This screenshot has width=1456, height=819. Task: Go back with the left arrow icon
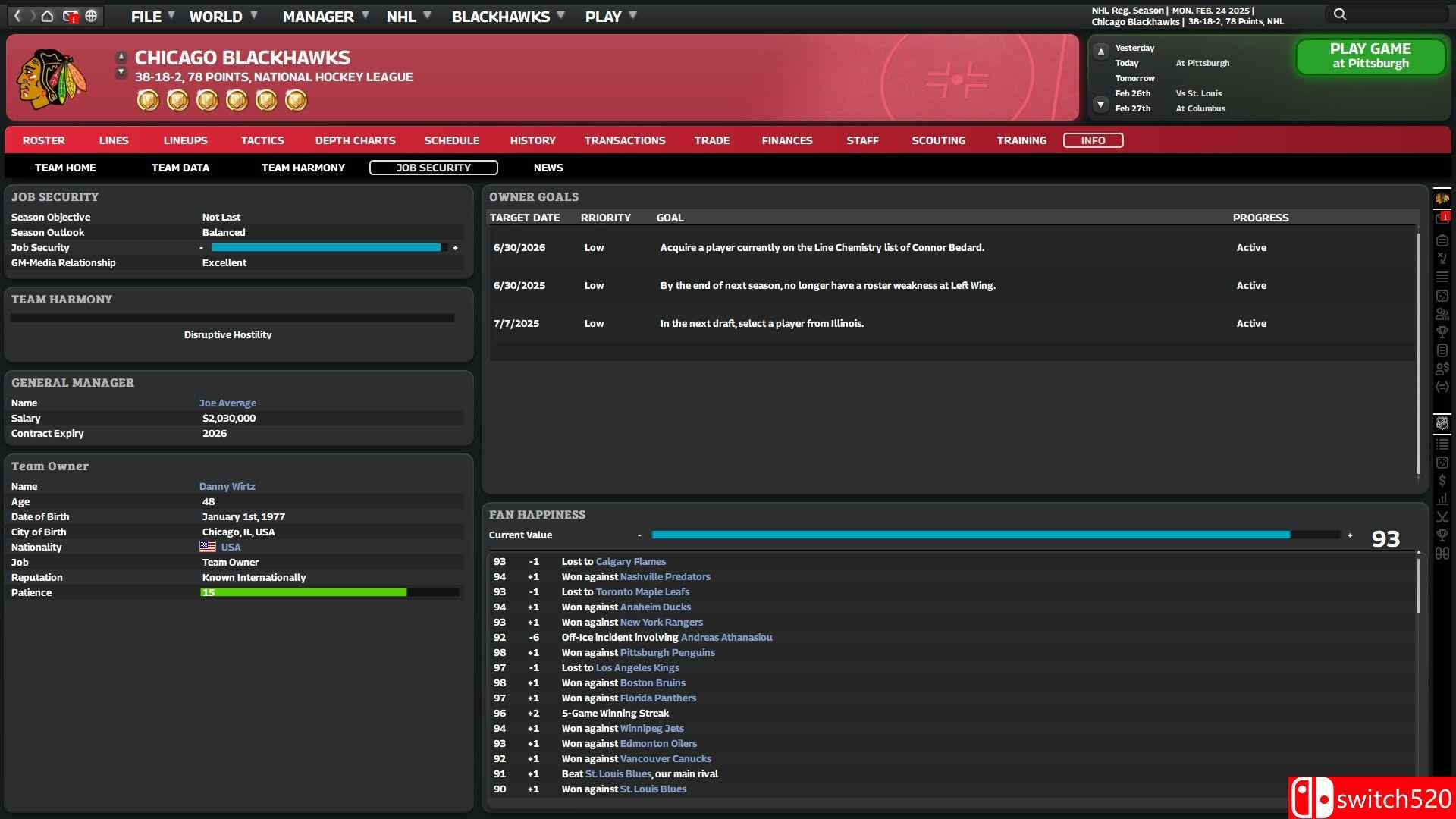pyautogui.click(x=17, y=16)
